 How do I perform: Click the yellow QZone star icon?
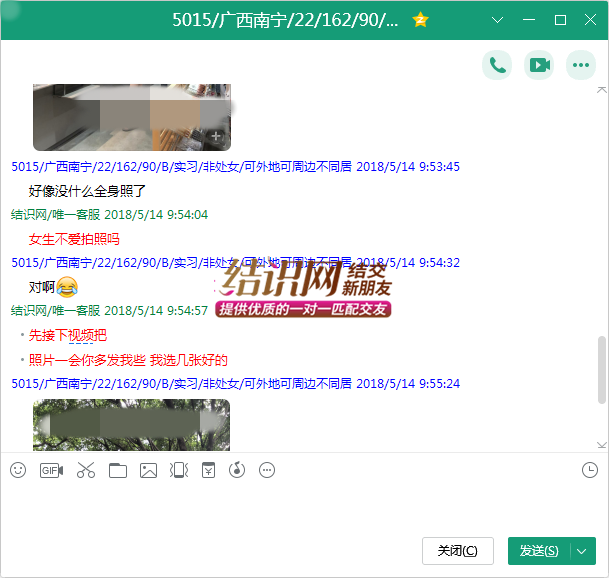(x=421, y=20)
